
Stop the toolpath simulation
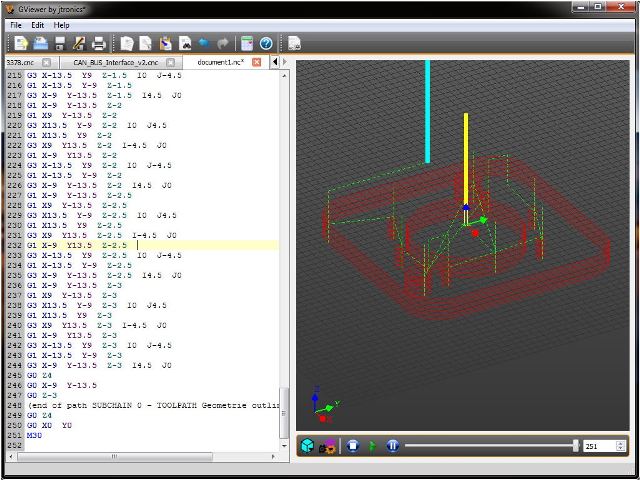353,446
